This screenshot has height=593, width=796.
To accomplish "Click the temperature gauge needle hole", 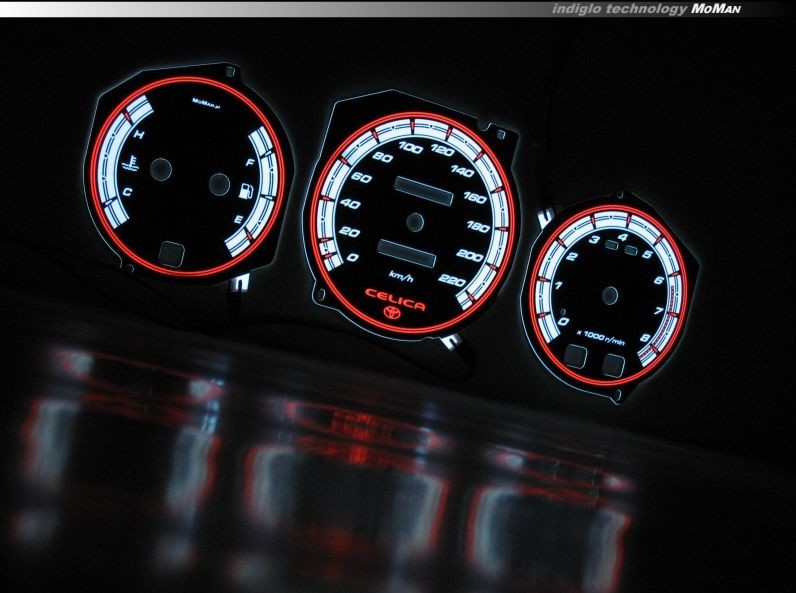I will (x=161, y=169).
